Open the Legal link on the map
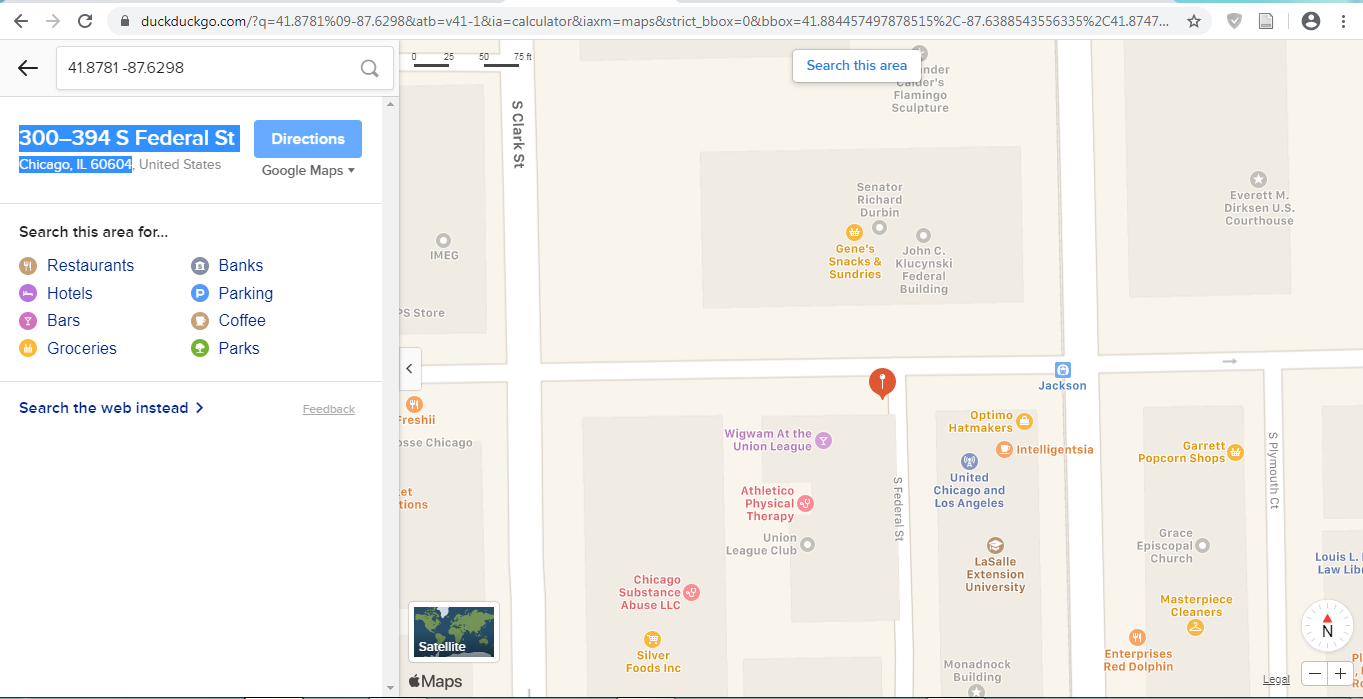Screen dimensions: 1363x699 [1276, 679]
